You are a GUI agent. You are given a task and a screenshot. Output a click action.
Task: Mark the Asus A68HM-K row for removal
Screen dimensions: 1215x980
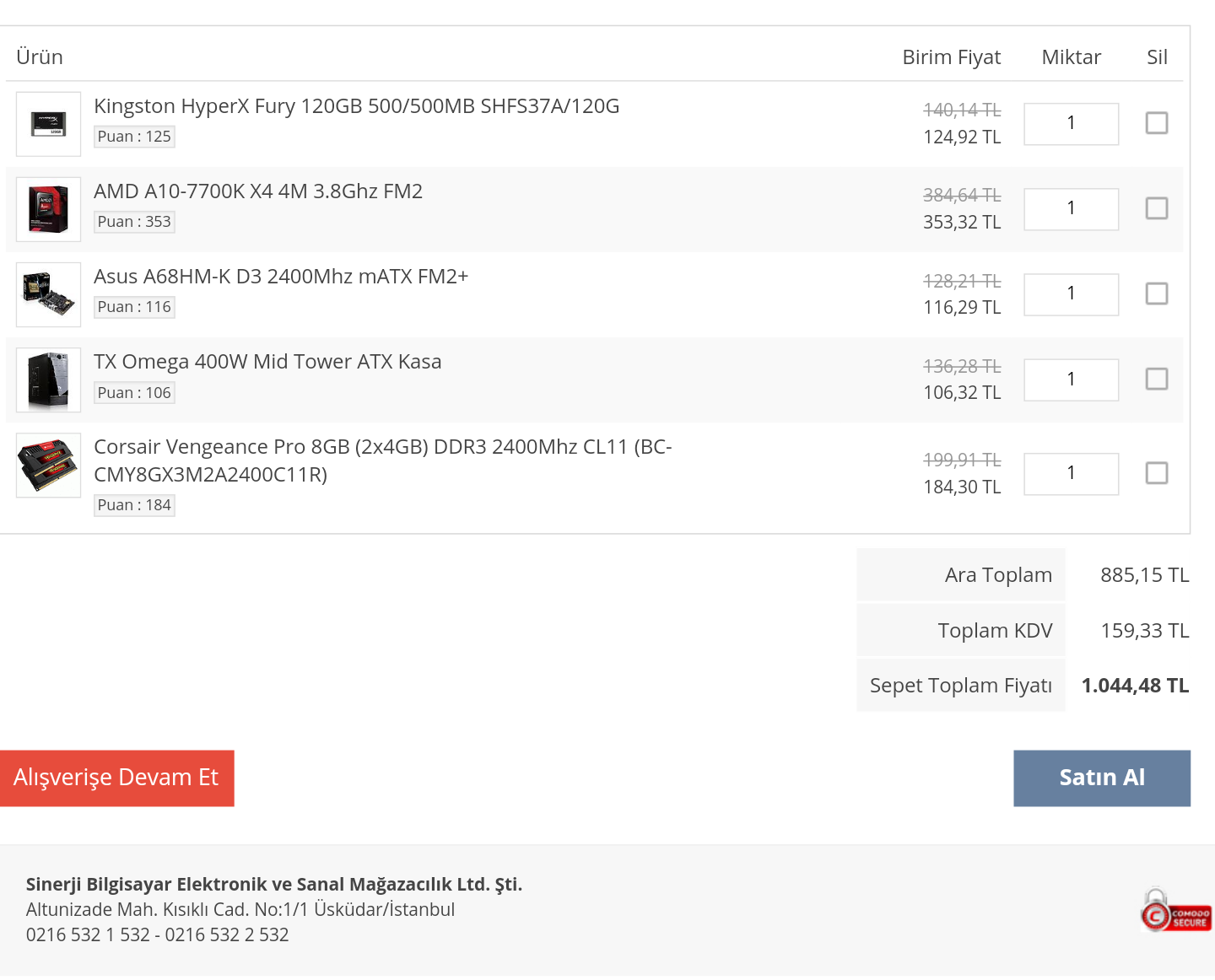1156,293
